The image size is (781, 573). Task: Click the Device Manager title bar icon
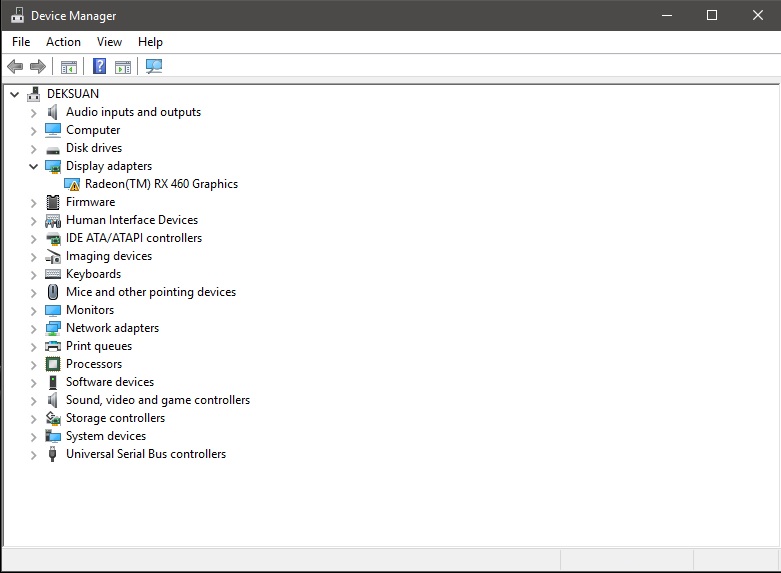(17, 15)
